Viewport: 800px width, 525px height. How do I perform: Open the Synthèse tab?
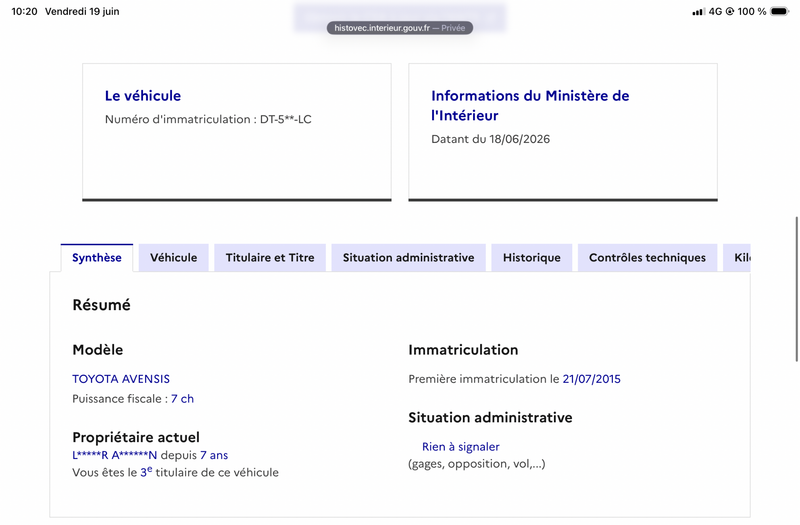click(97, 258)
